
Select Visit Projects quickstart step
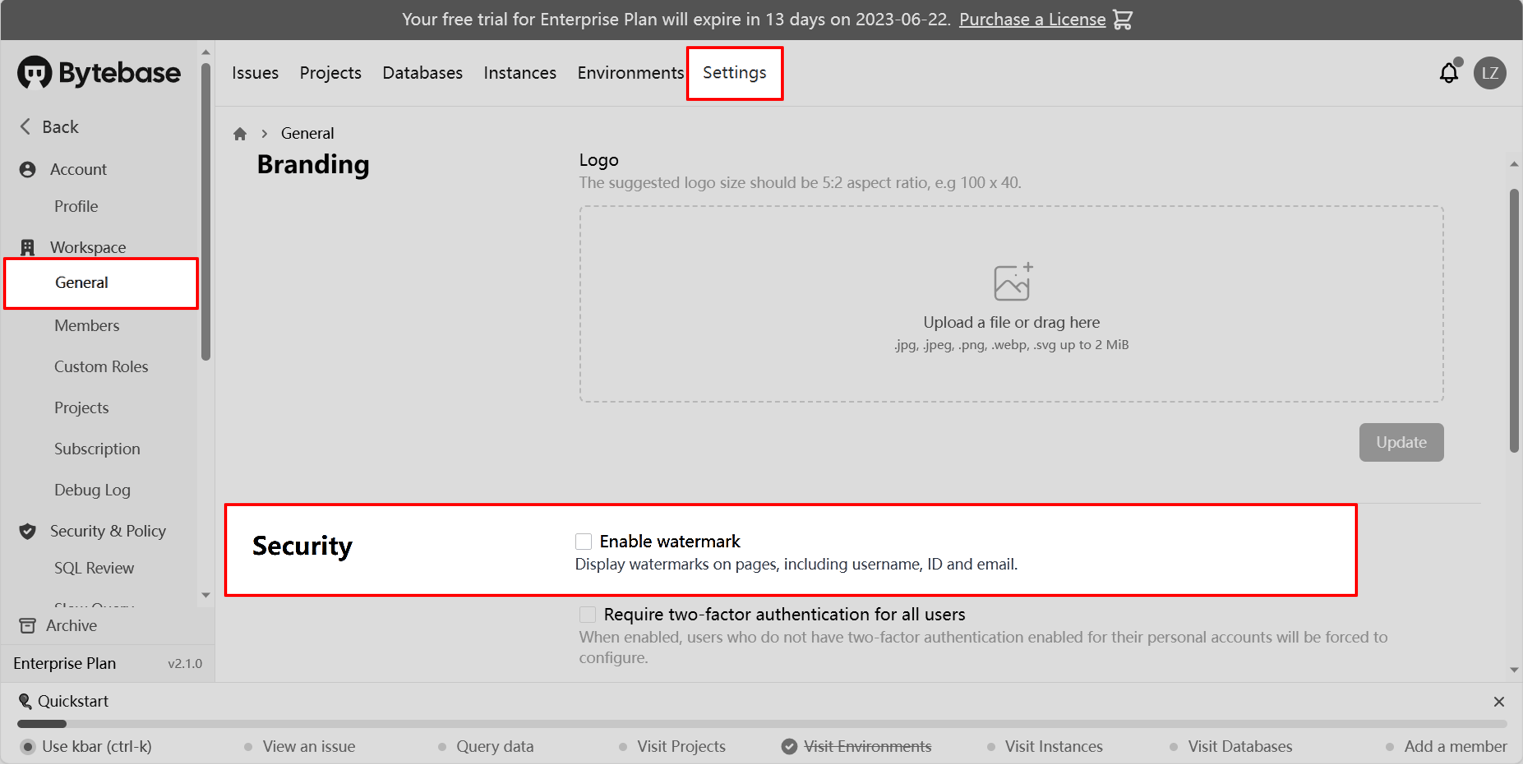tap(673, 746)
